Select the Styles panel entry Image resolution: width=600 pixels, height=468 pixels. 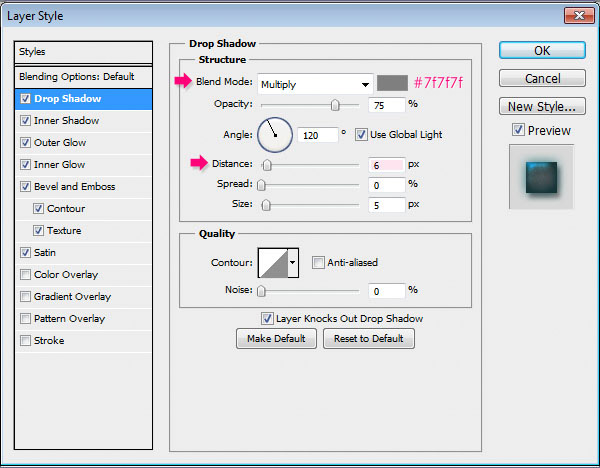coord(83,52)
